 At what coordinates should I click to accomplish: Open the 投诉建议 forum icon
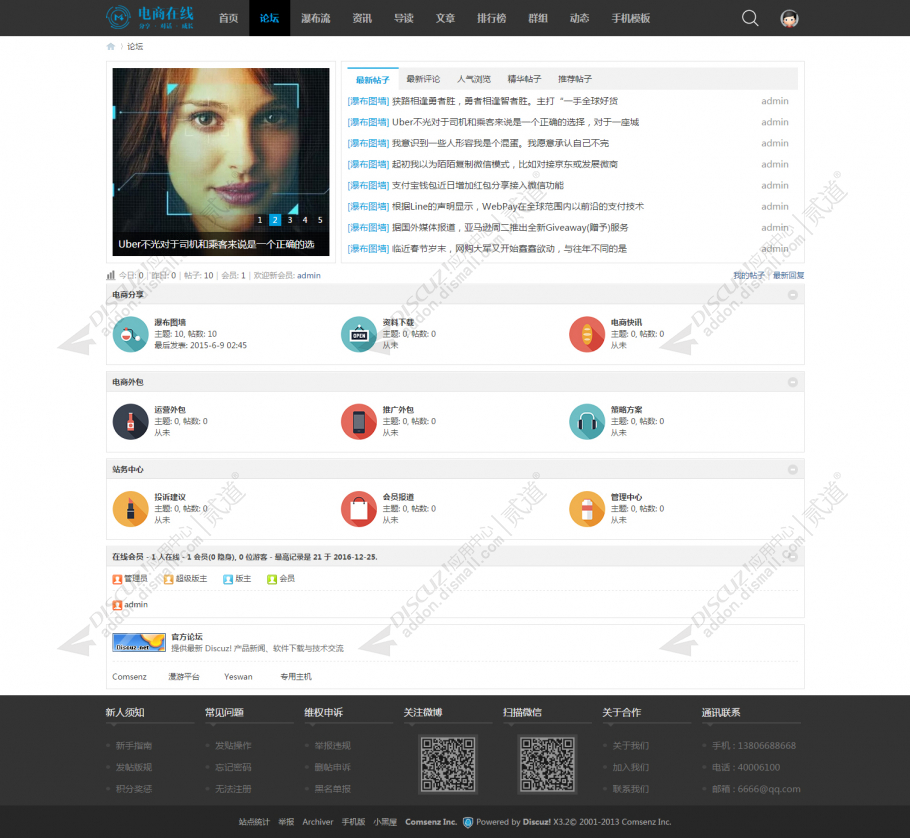[x=130, y=508]
